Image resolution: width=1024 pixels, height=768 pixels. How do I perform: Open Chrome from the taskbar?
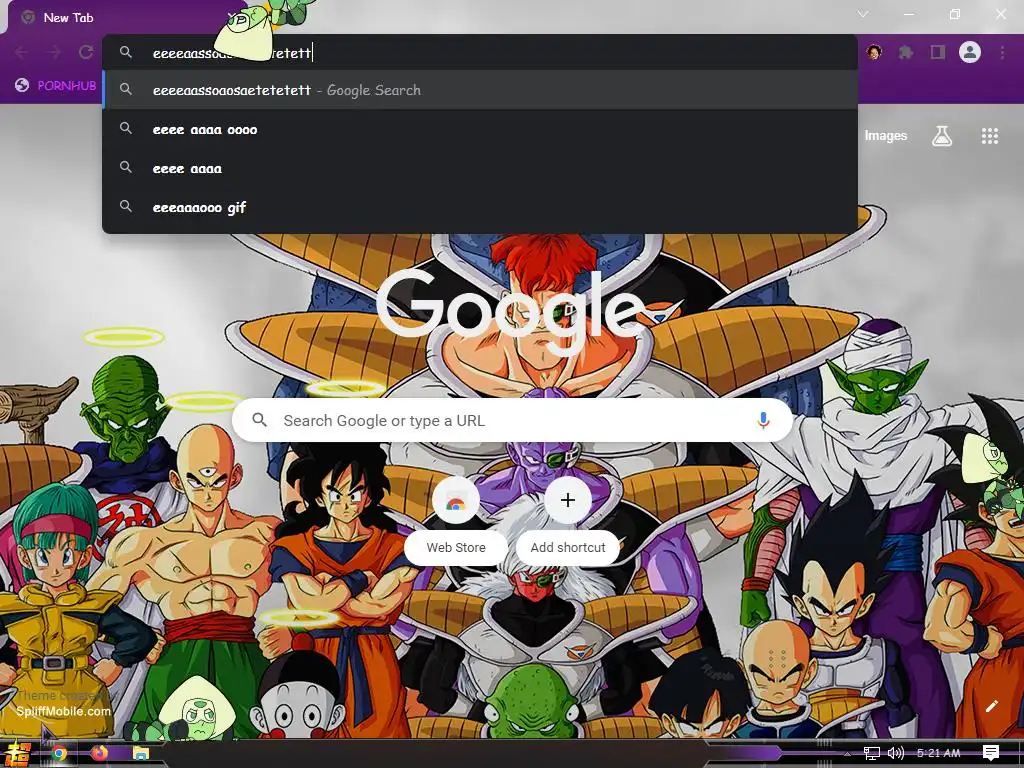click(x=59, y=754)
